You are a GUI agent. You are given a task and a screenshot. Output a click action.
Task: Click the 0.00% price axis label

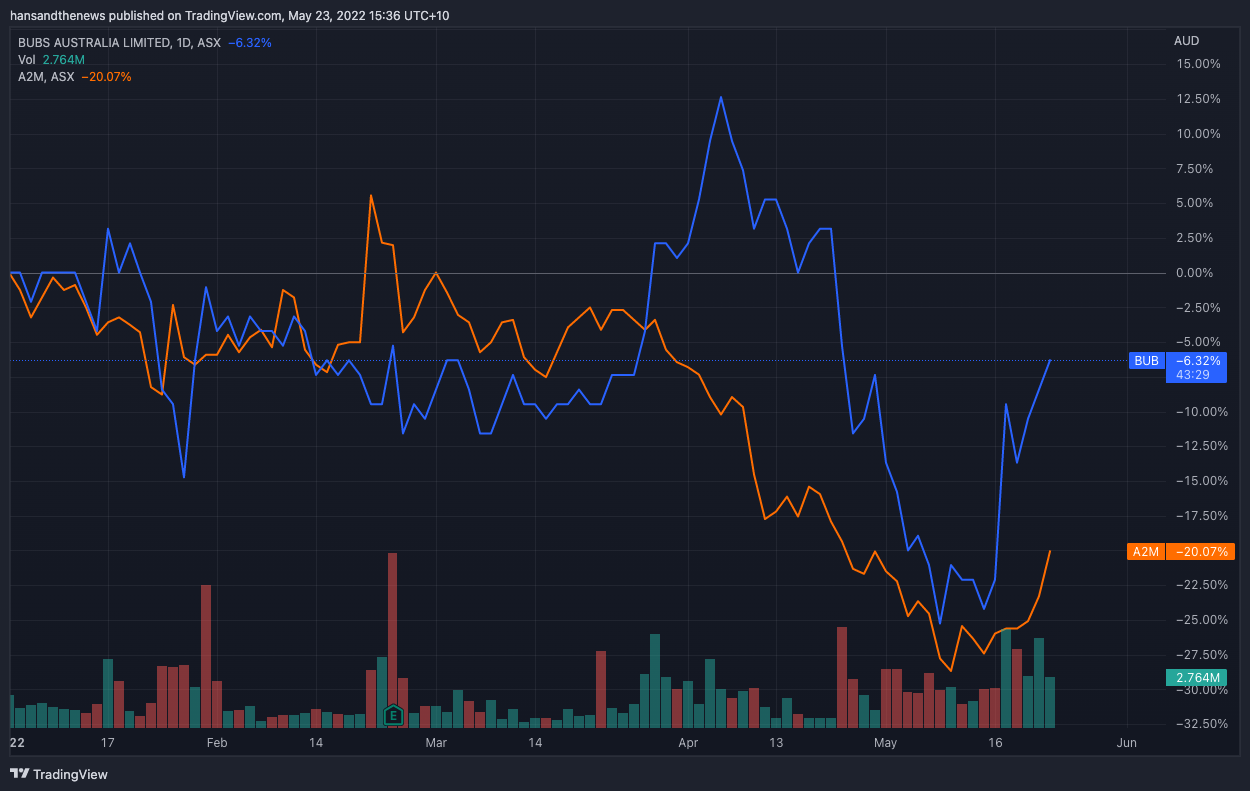1200,273
